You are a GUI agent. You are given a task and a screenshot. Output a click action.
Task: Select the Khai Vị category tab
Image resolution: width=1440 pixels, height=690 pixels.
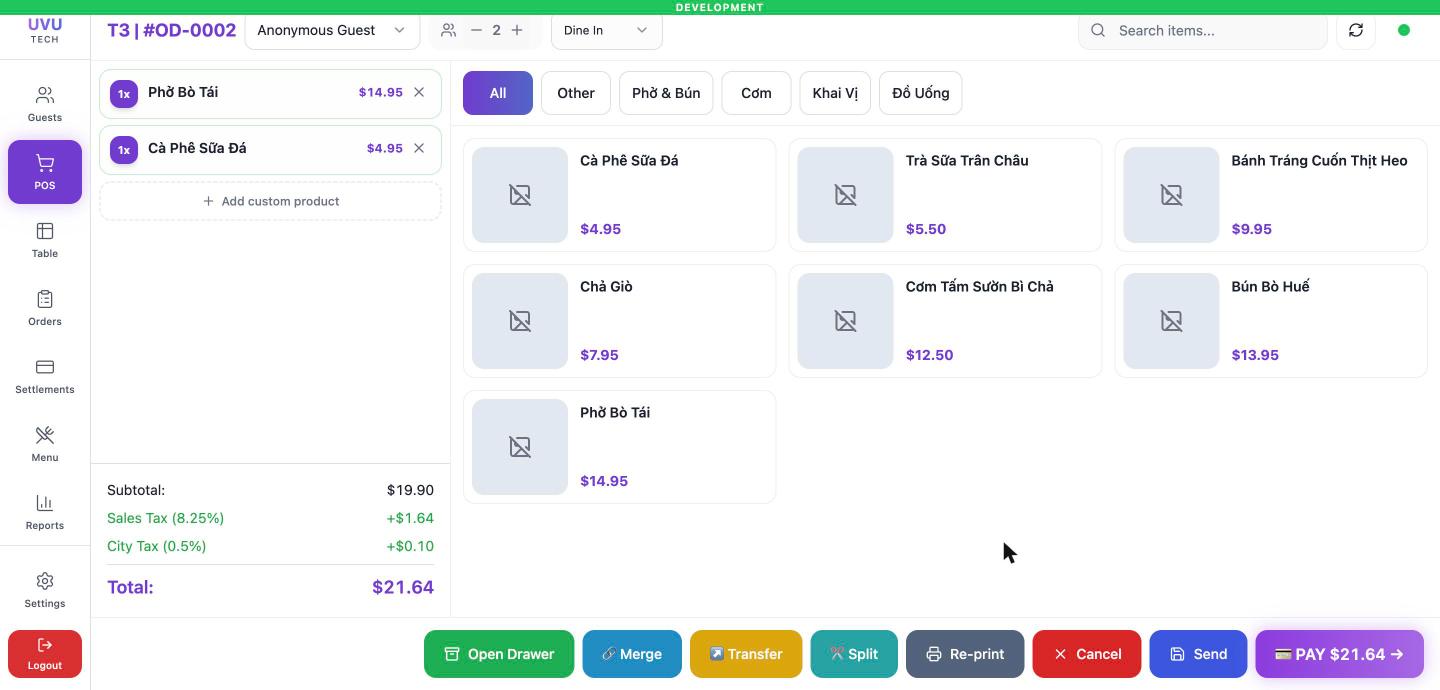point(835,93)
